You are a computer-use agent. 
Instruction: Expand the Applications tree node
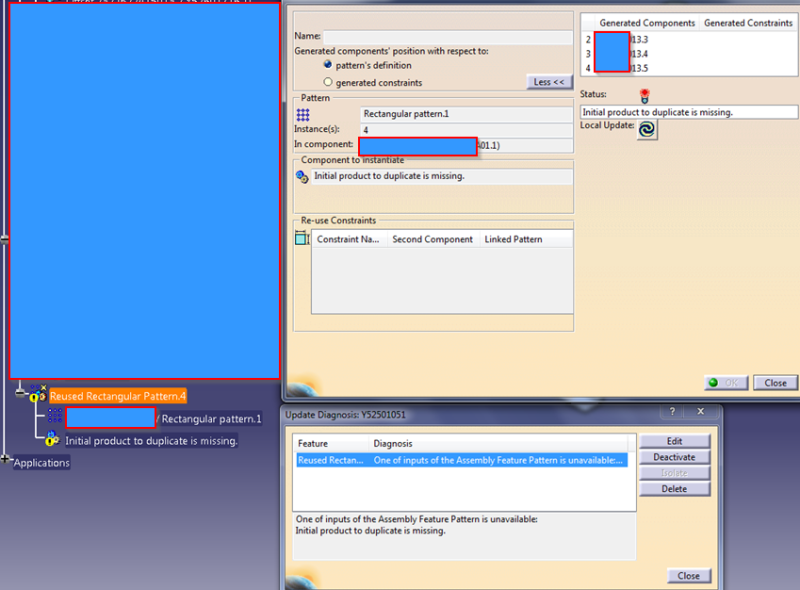(x=6, y=458)
